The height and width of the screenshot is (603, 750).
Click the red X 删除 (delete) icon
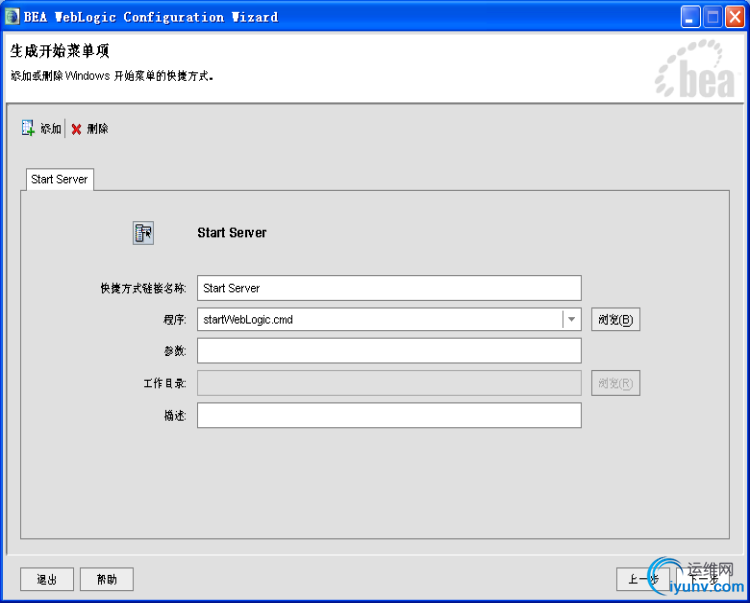(77, 129)
